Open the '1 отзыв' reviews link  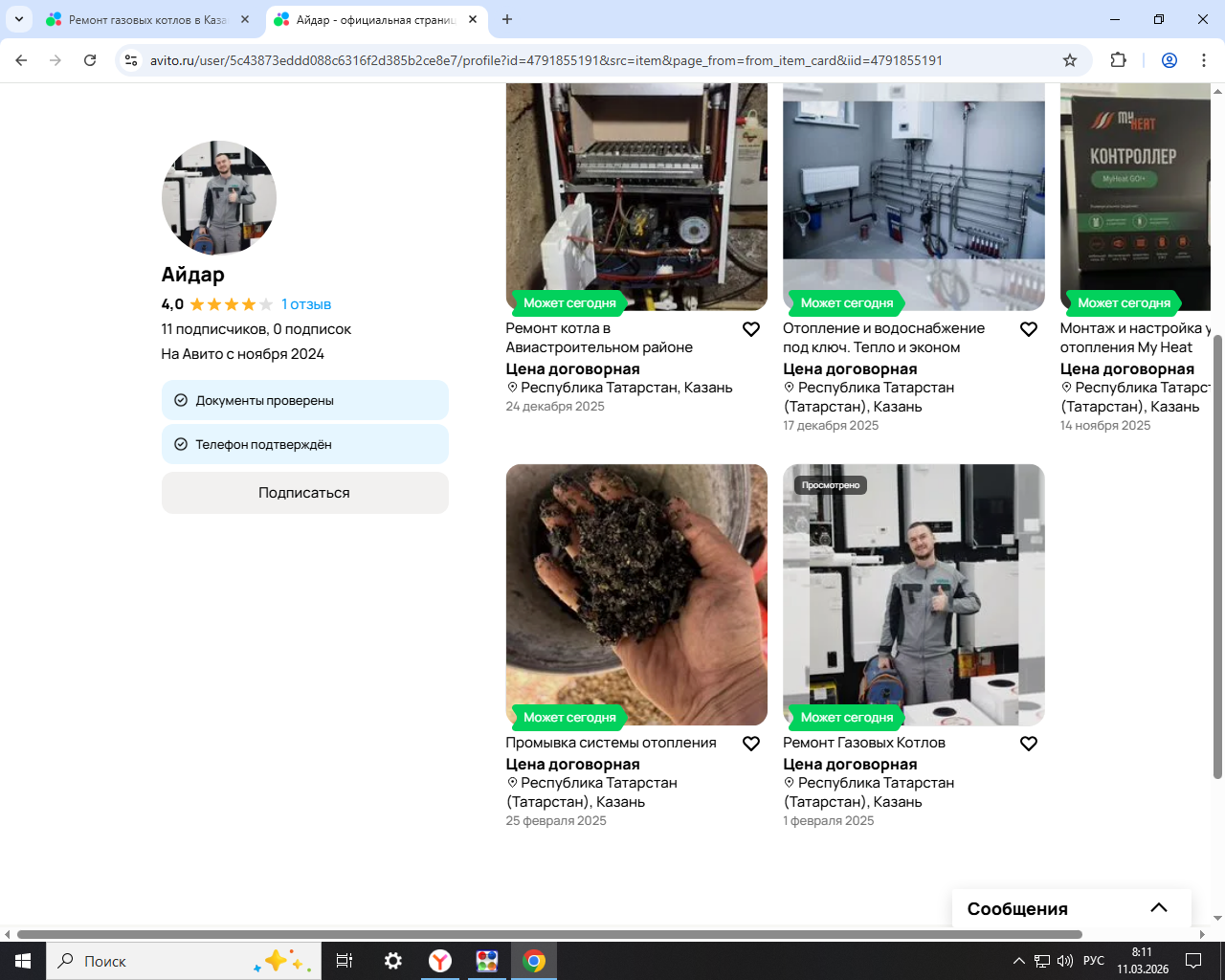click(306, 304)
